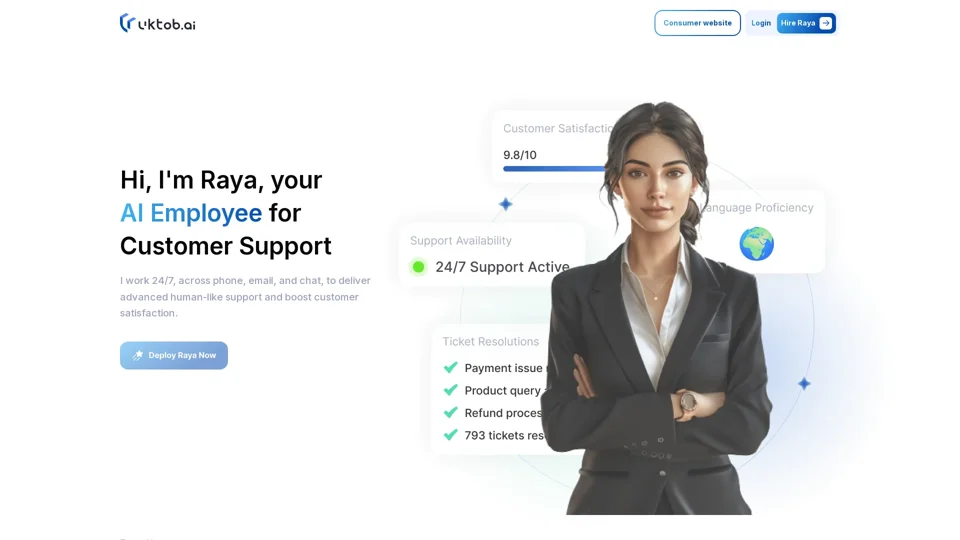Click the arrow icon in Hire Raya
This screenshot has width=960, height=540.
(x=825, y=23)
